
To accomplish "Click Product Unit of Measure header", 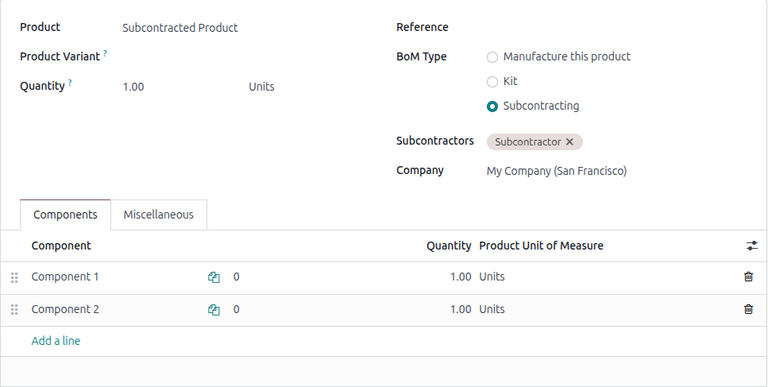I will 541,246.
